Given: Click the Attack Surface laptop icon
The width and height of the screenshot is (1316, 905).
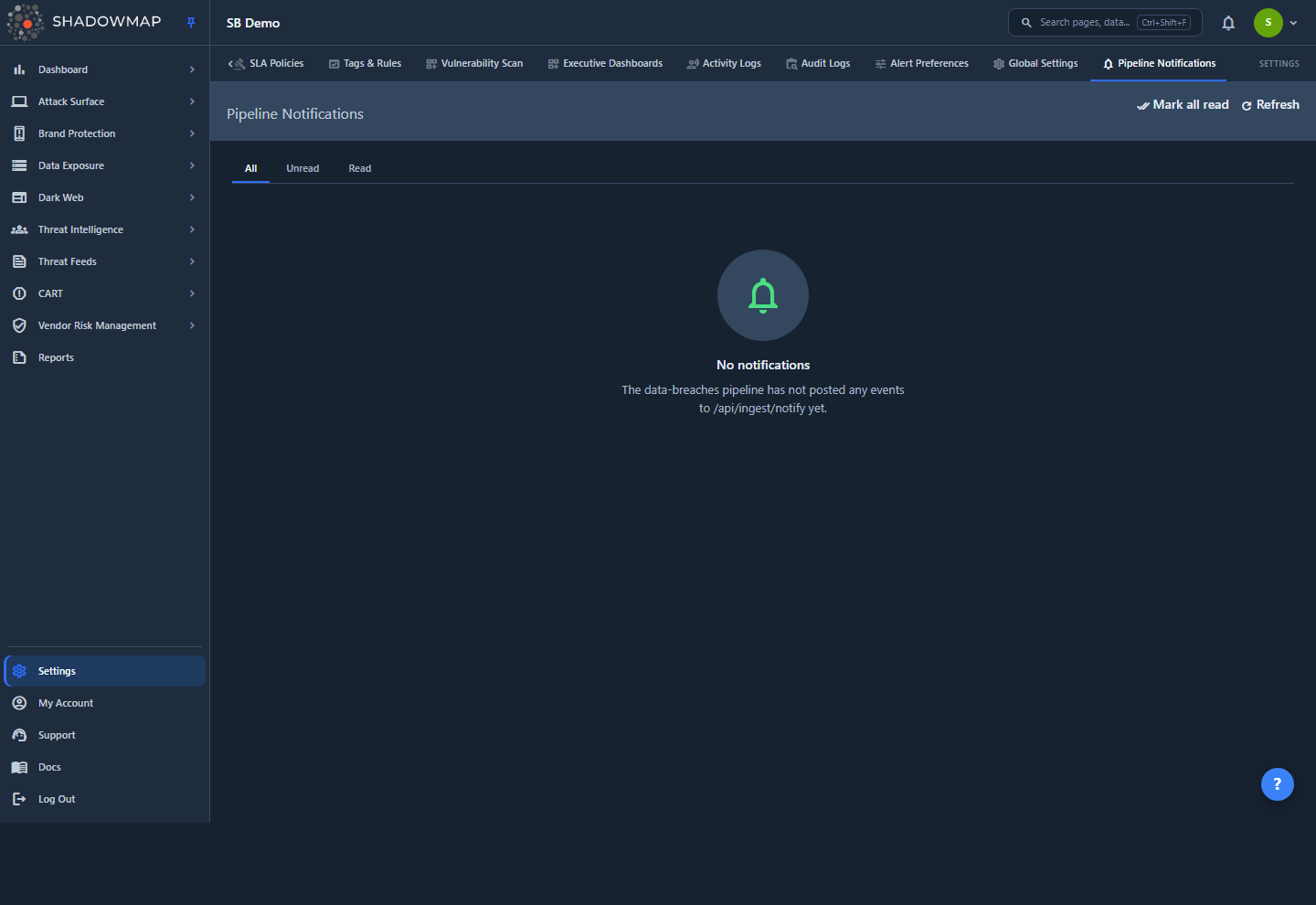Looking at the screenshot, I should [x=19, y=101].
